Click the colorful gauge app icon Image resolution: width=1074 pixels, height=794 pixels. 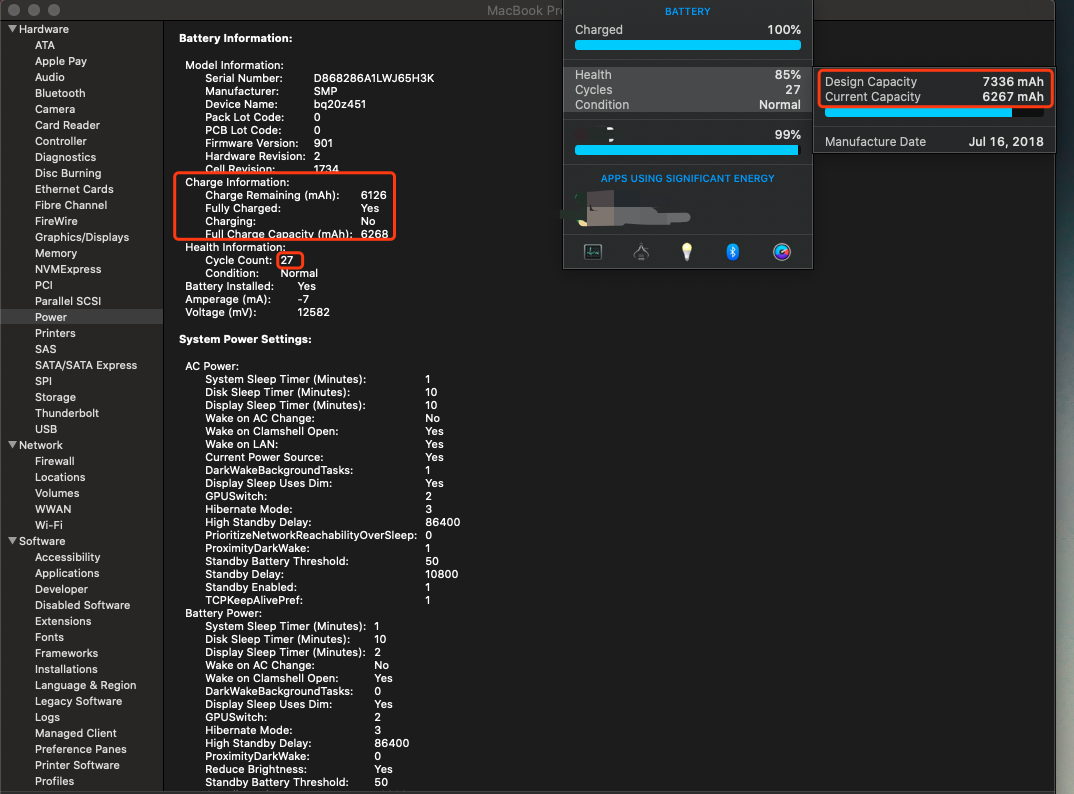(x=782, y=252)
